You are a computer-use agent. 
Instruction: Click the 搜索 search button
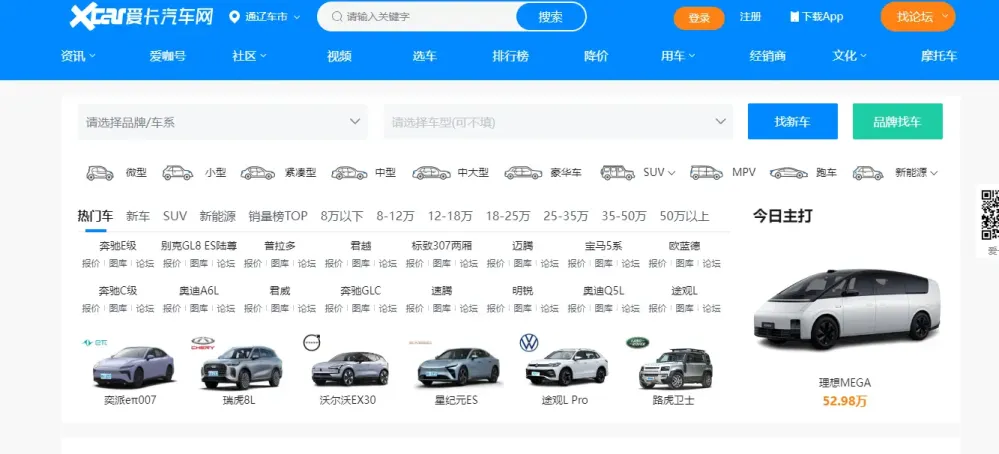point(550,17)
